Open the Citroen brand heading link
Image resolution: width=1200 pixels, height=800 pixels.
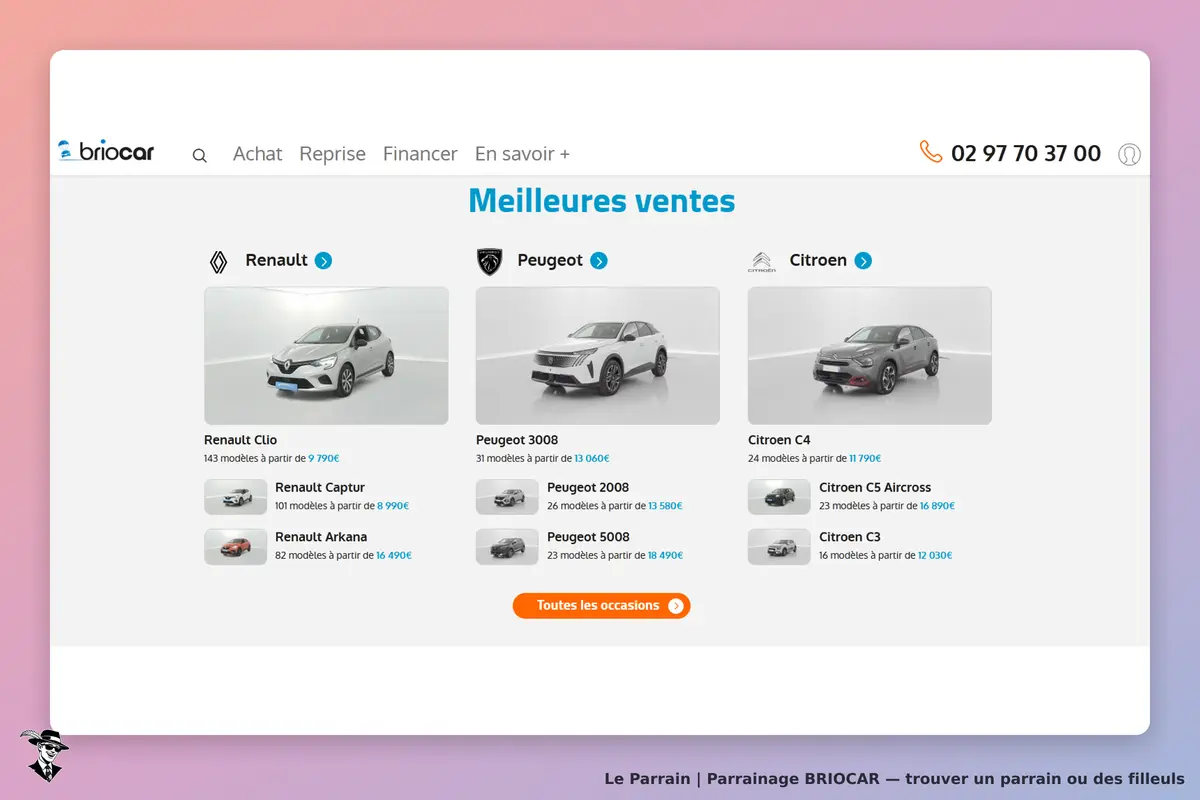click(818, 260)
